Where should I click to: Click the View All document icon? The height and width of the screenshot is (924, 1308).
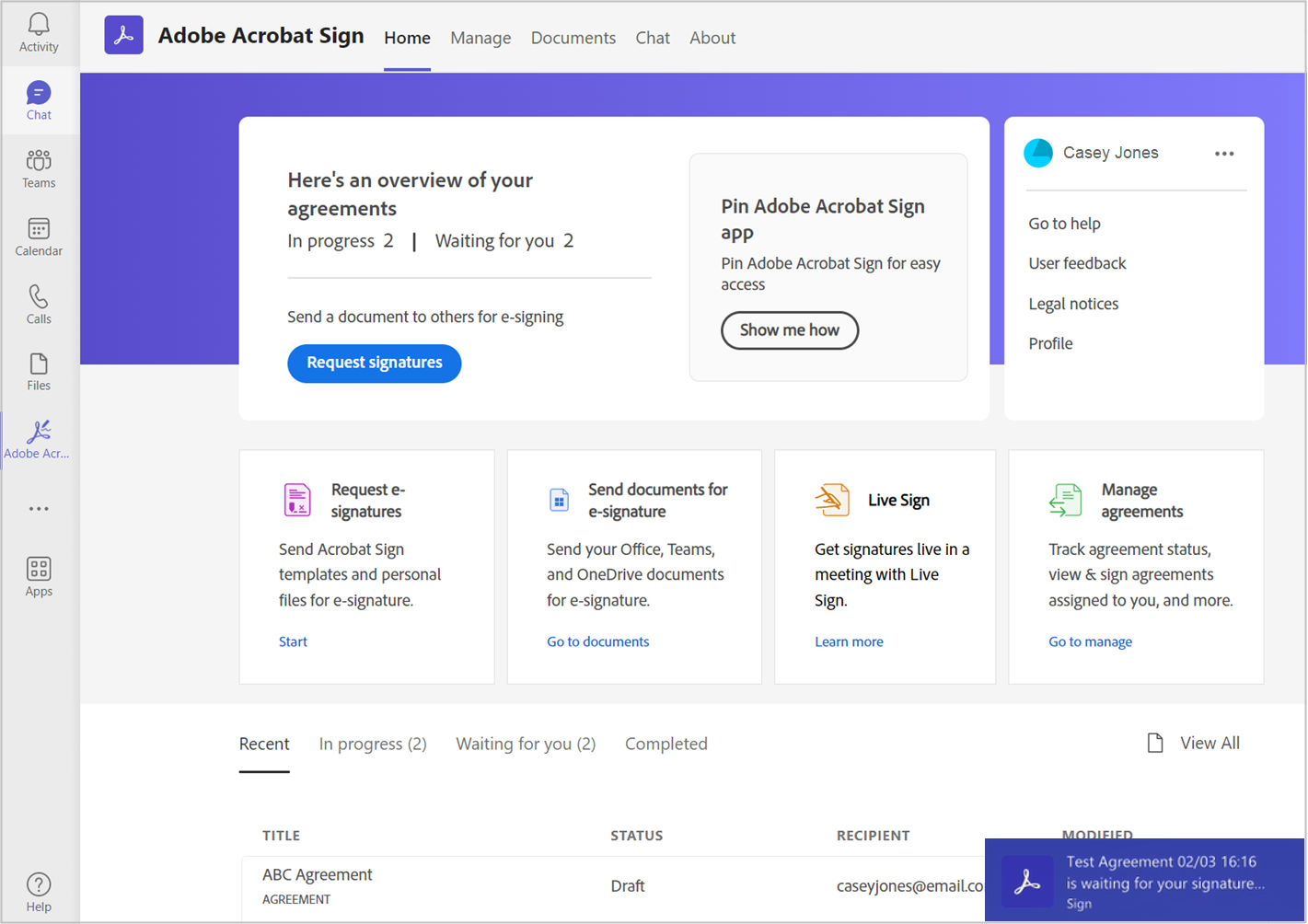[1155, 744]
